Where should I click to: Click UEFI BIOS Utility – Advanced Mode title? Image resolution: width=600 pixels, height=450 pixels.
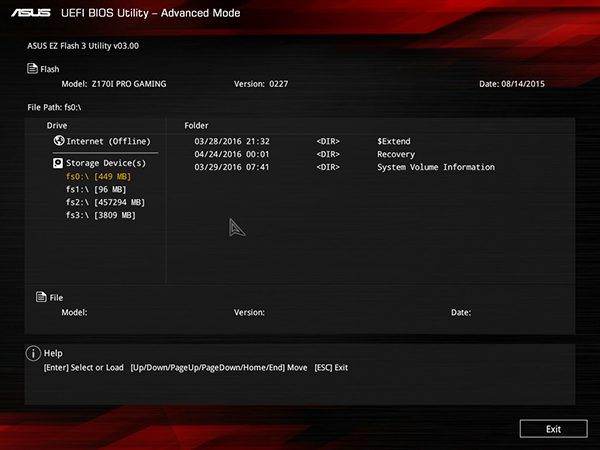(151, 13)
